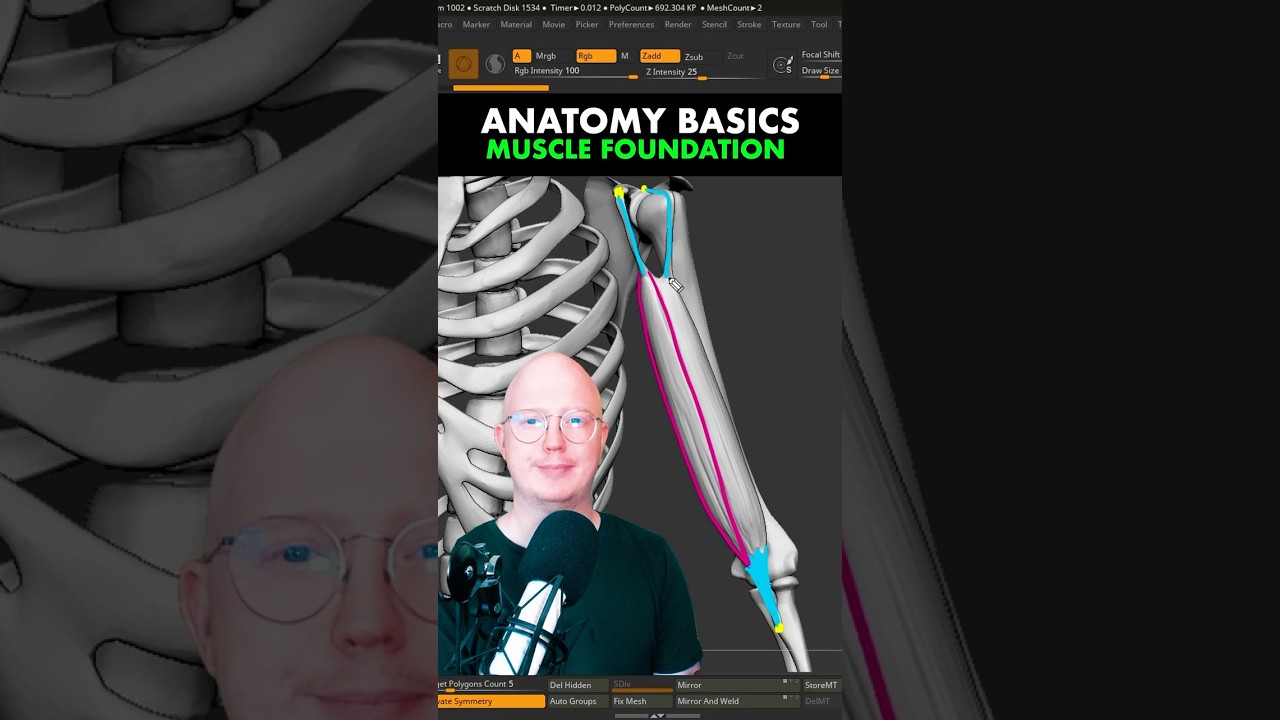Click the StoreMT button
The image size is (1280, 720).
(x=821, y=685)
